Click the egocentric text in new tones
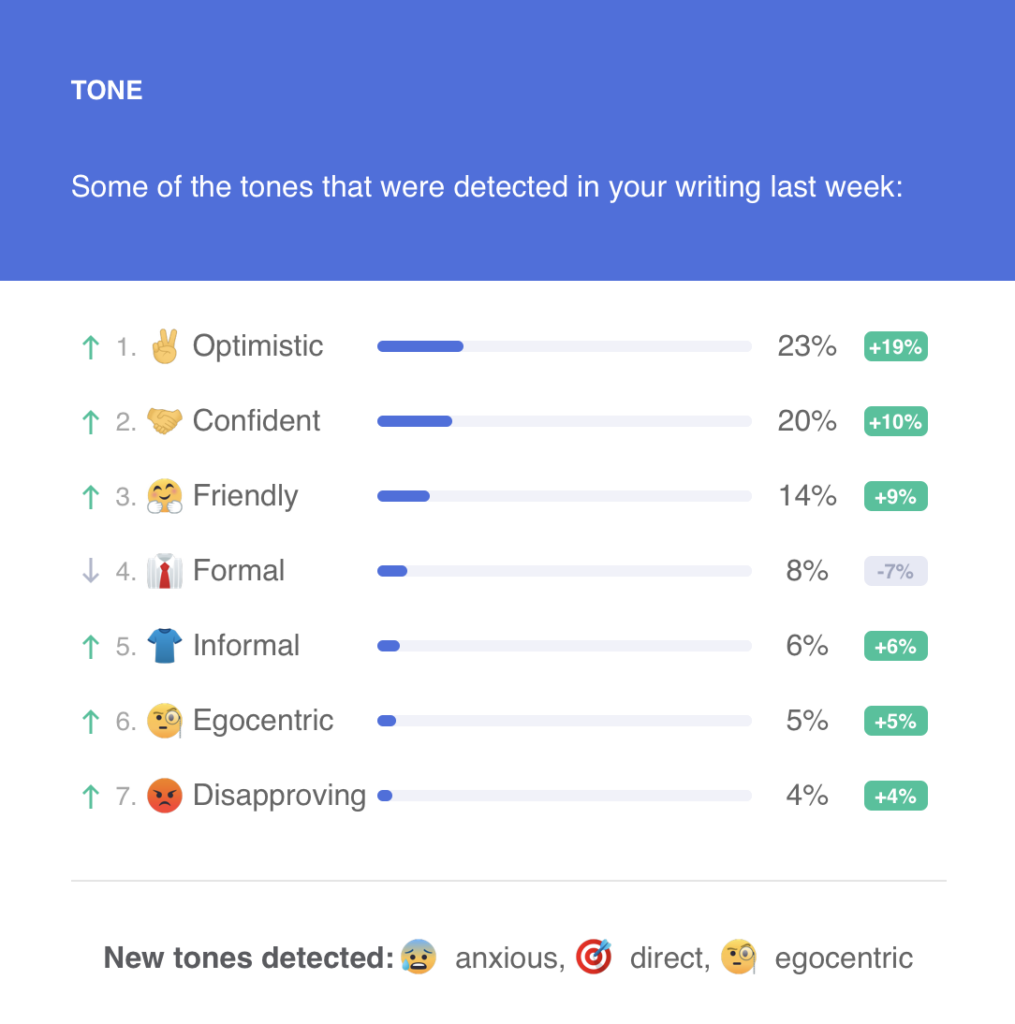The width and height of the screenshot is (1015, 1024). pos(844,958)
